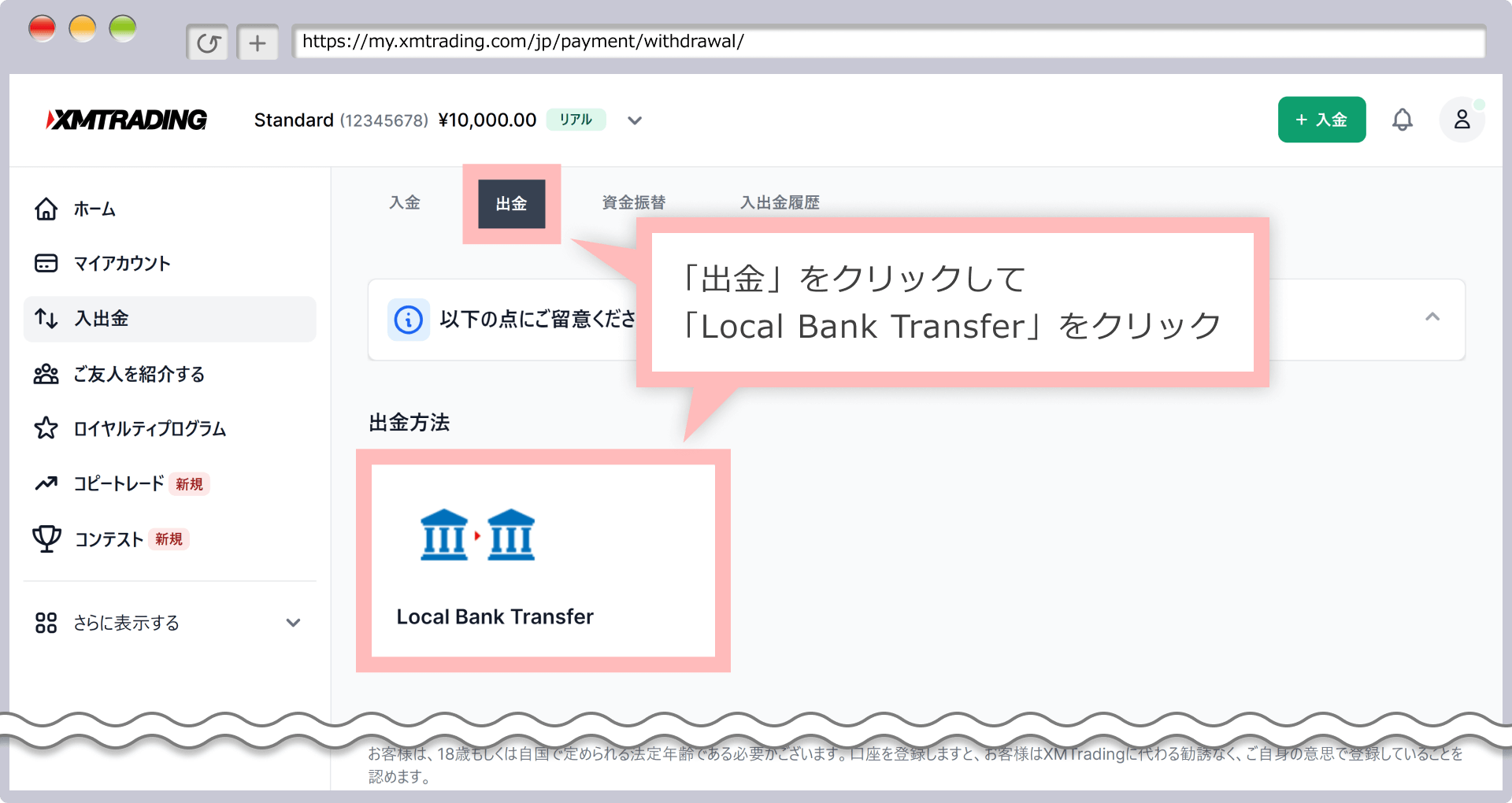Collapse the 以下の点にご留意ください notice
The image size is (1512, 803).
point(1432,317)
